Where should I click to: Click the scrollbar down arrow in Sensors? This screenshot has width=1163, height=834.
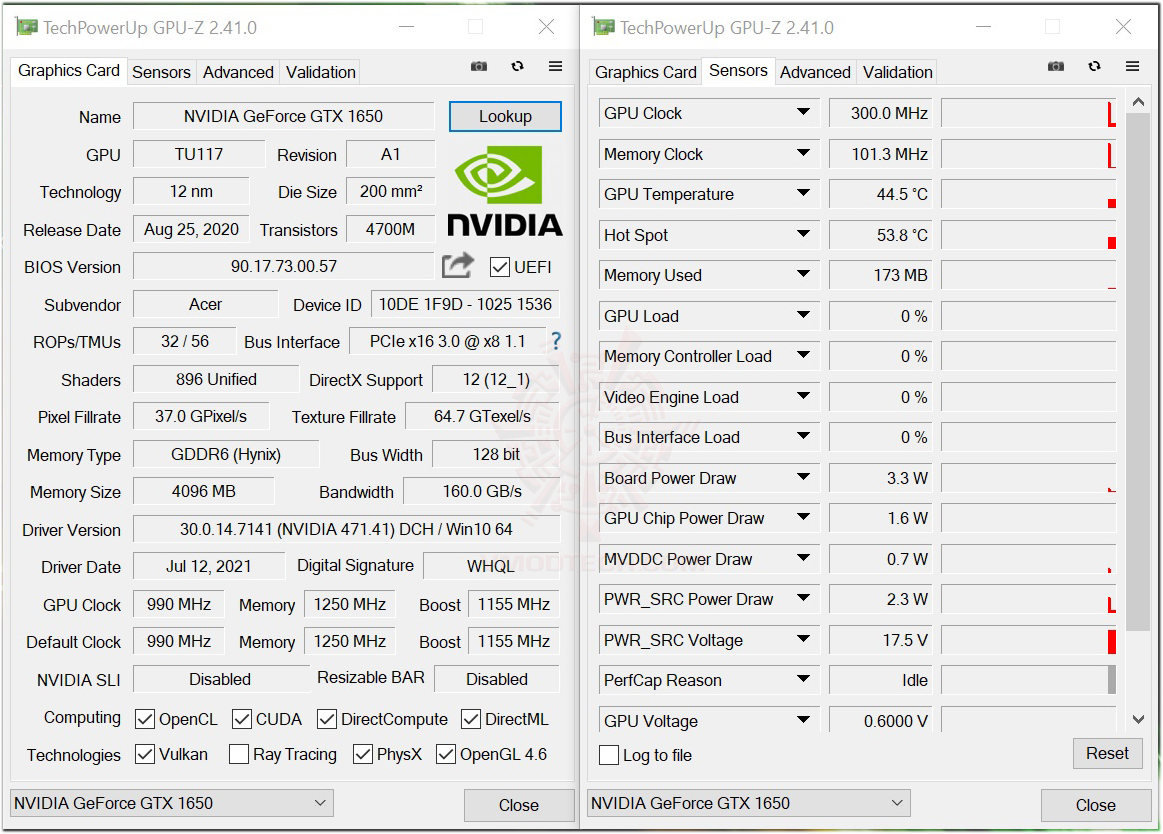pos(1138,719)
